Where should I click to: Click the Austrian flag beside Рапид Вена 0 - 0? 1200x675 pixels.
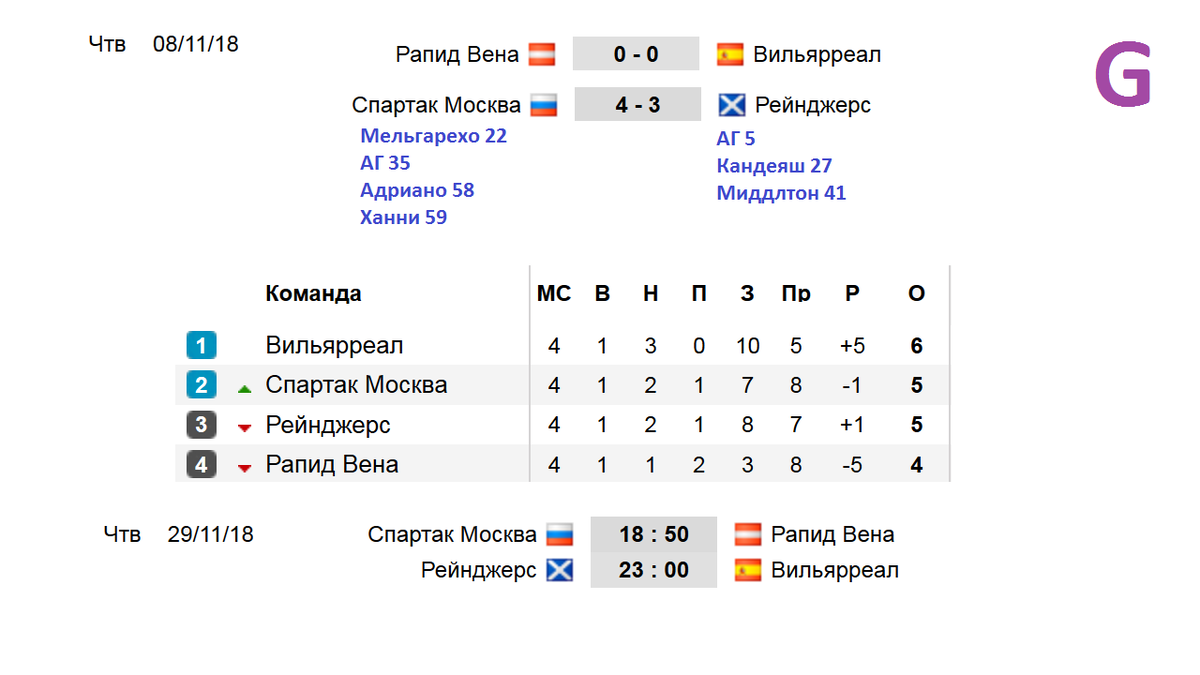[x=542, y=54]
